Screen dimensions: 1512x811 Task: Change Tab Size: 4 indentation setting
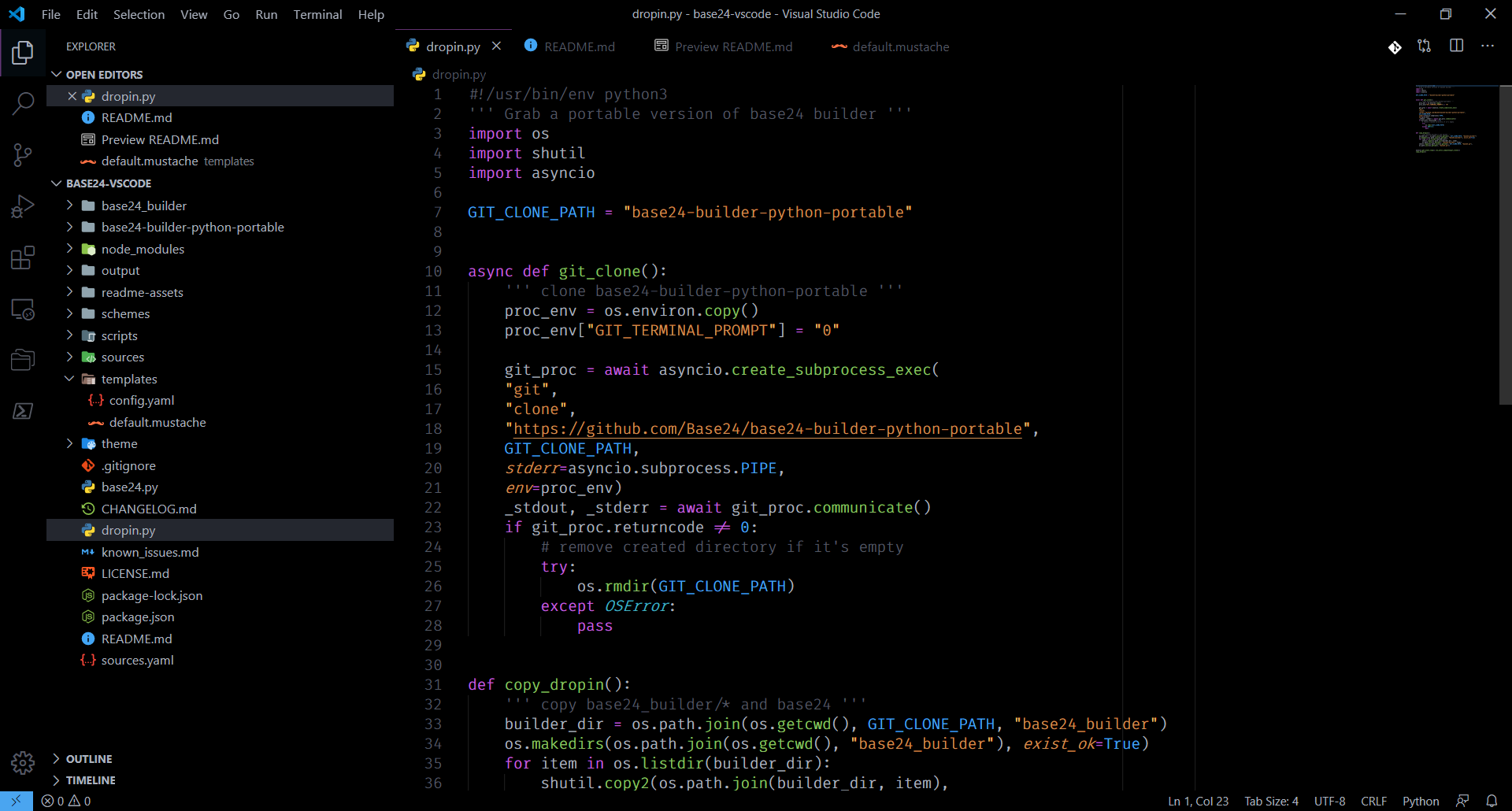click(x=1271, y=801)
